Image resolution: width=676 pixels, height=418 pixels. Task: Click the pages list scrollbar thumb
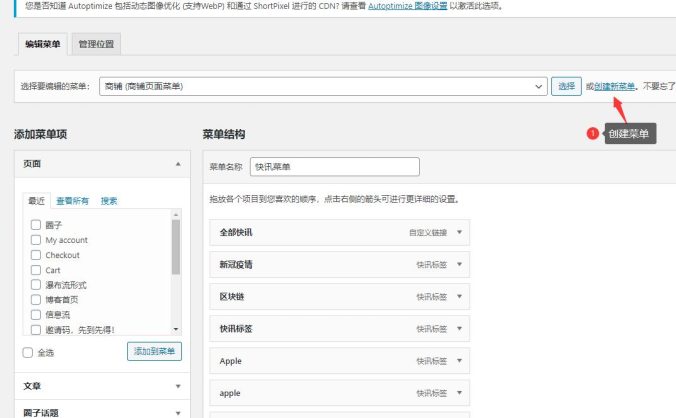coord(176,247)
